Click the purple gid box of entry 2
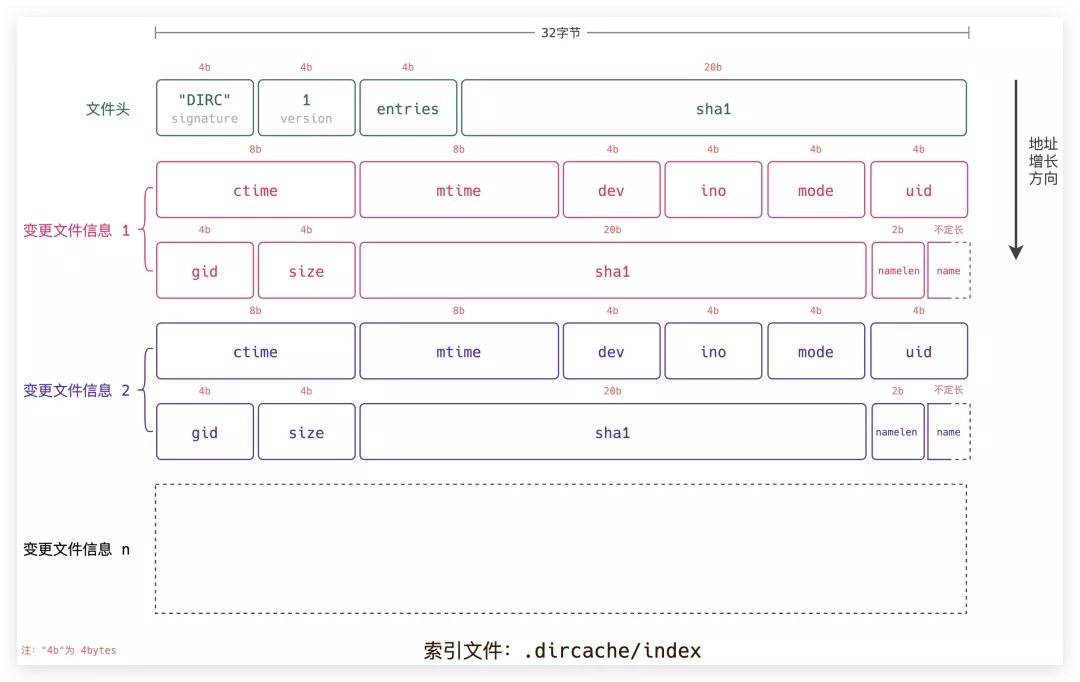Screen dimensions: 1080x682 pos(205,431)
